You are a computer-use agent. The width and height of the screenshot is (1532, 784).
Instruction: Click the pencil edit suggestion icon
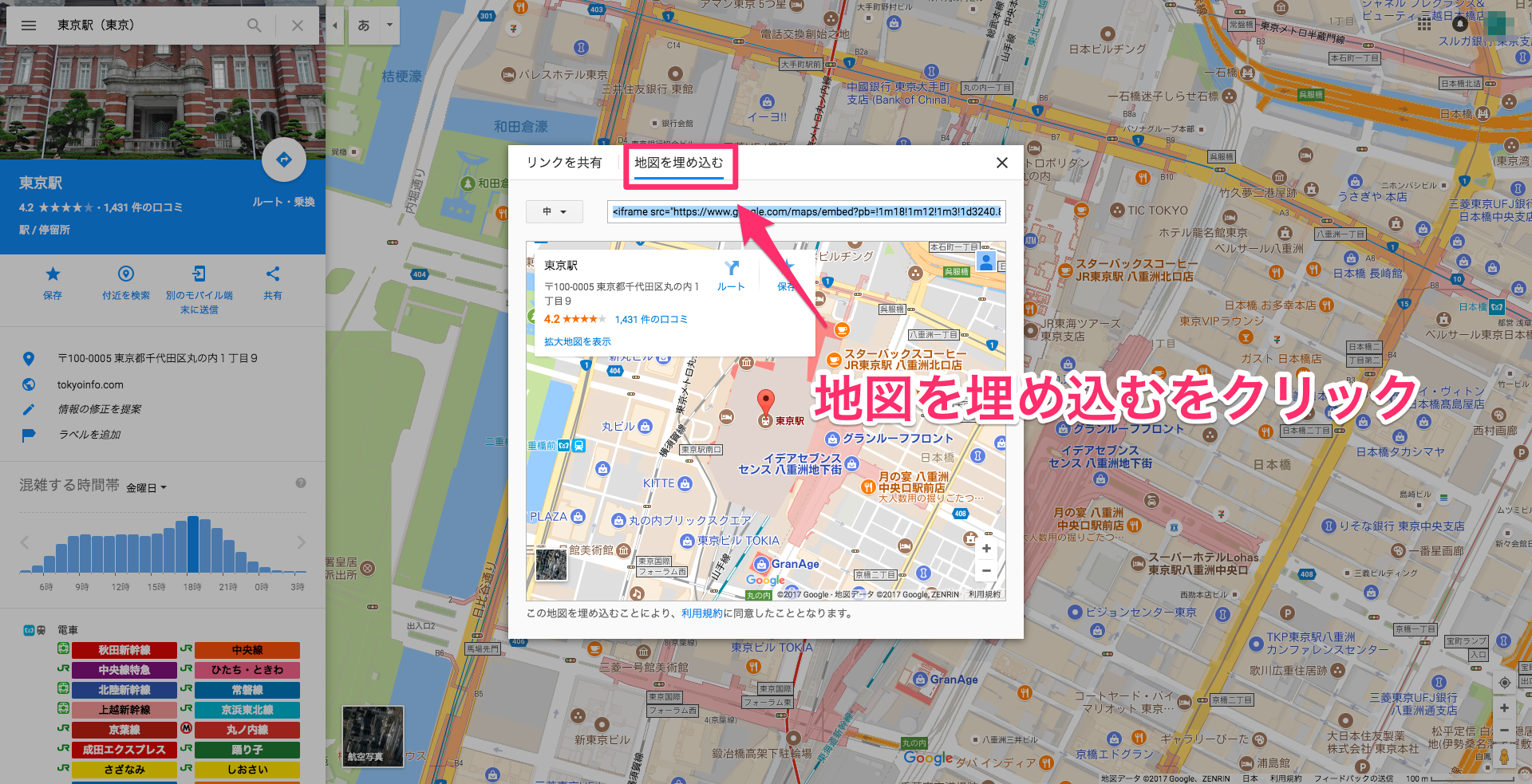coord(29,409)
